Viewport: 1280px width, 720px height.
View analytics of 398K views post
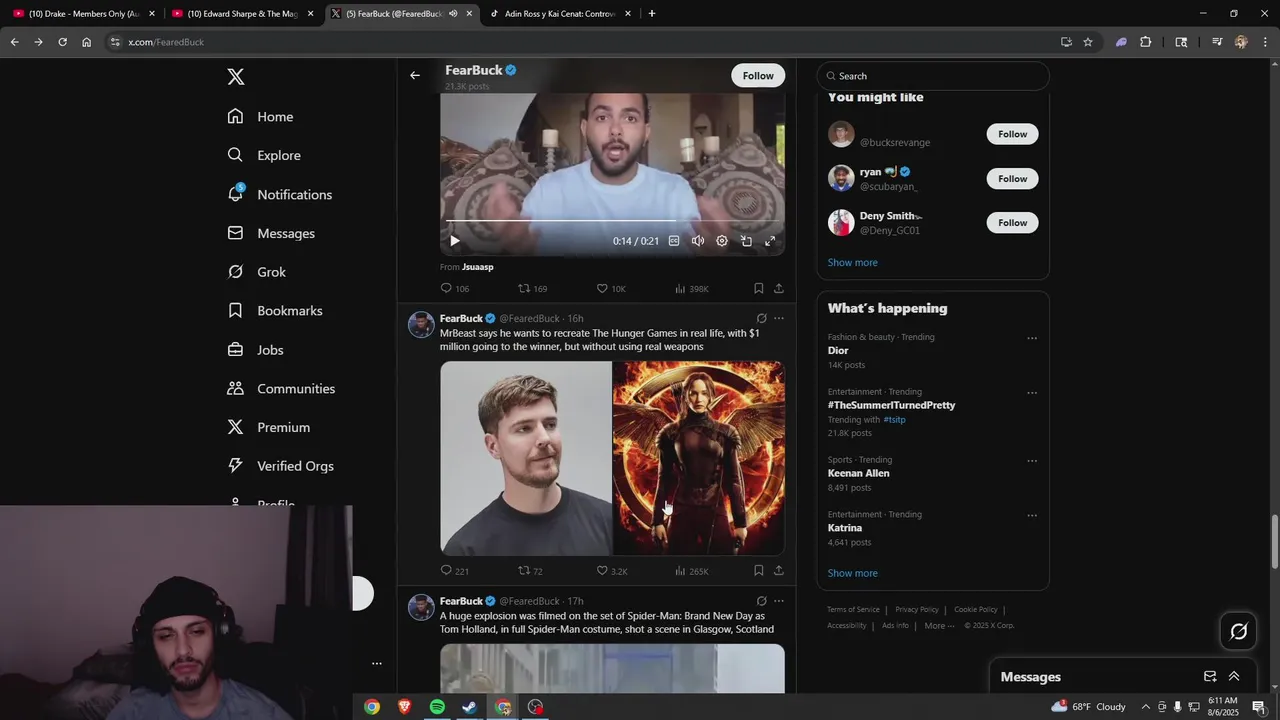pos(691,288)
